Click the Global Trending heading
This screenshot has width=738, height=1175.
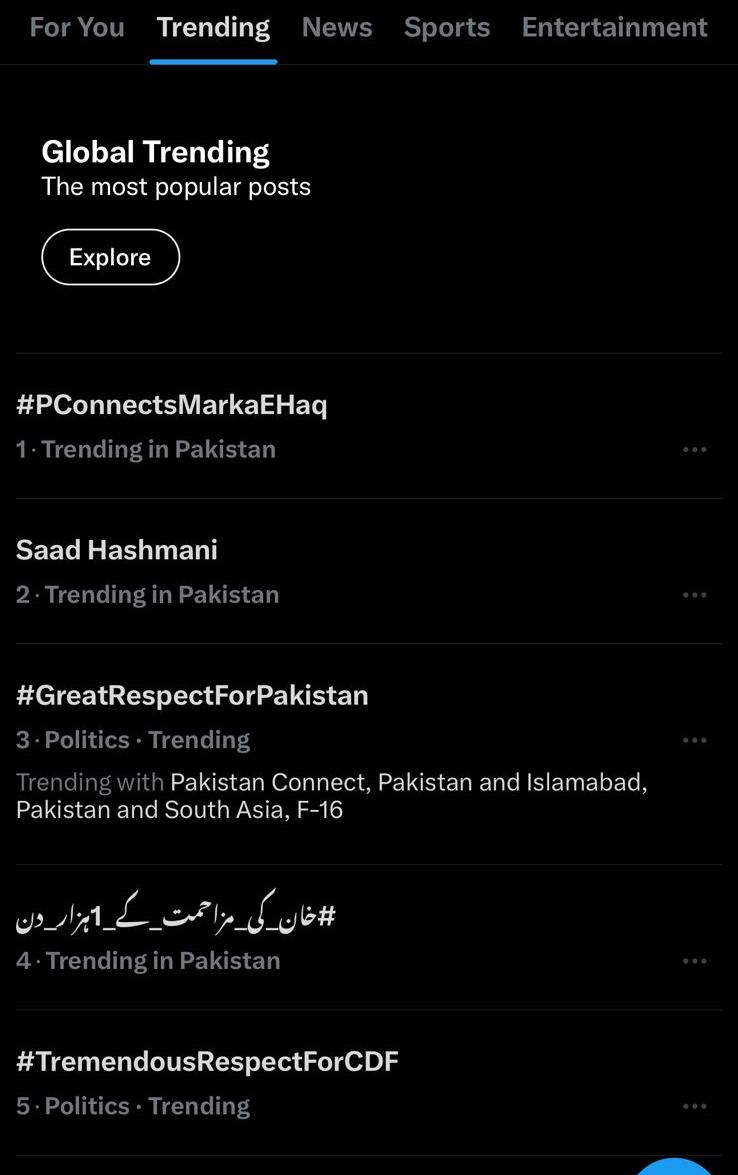155,152
